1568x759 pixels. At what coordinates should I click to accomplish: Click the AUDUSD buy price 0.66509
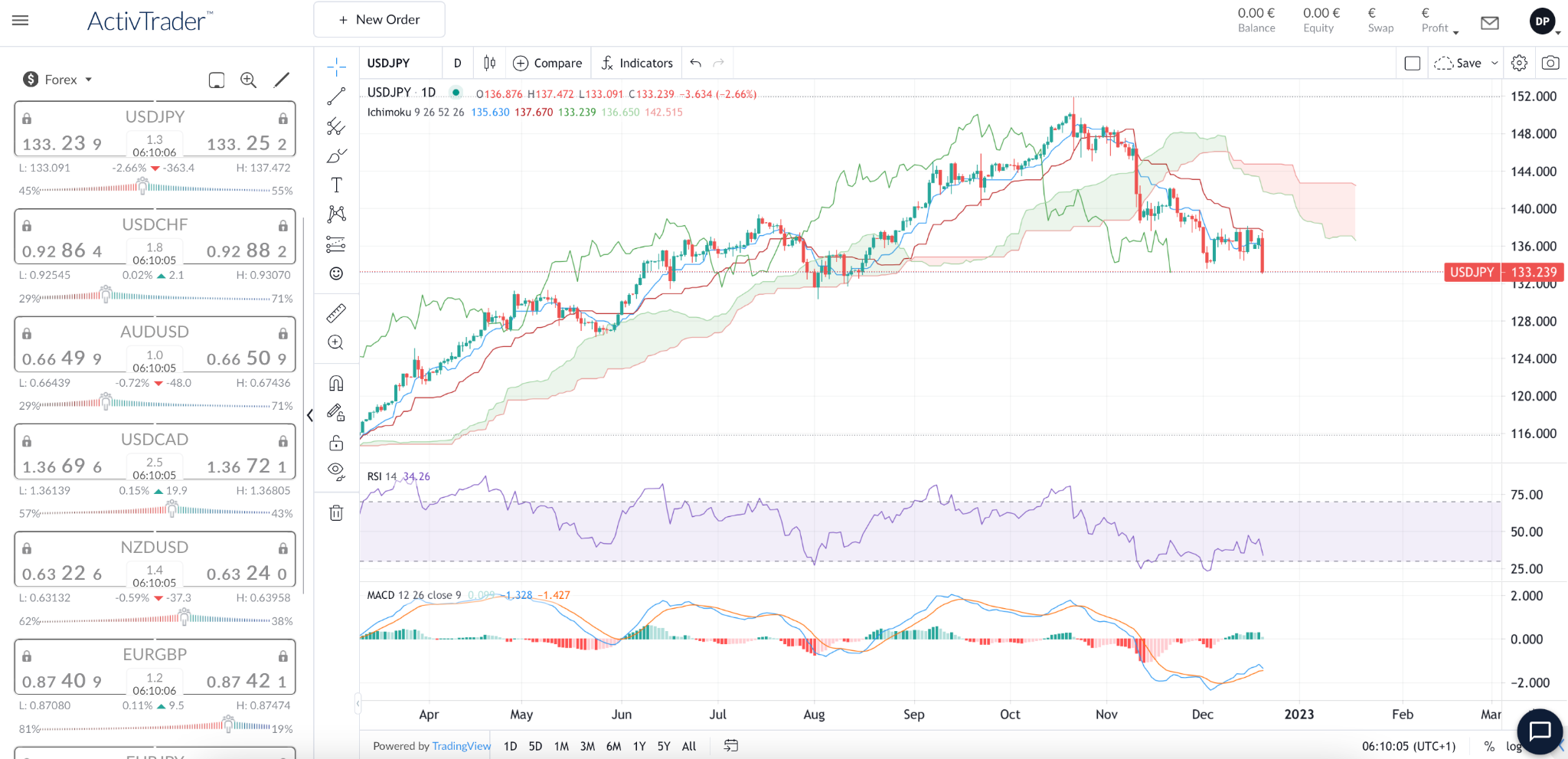pyautogui.click(x=247, y=358)
